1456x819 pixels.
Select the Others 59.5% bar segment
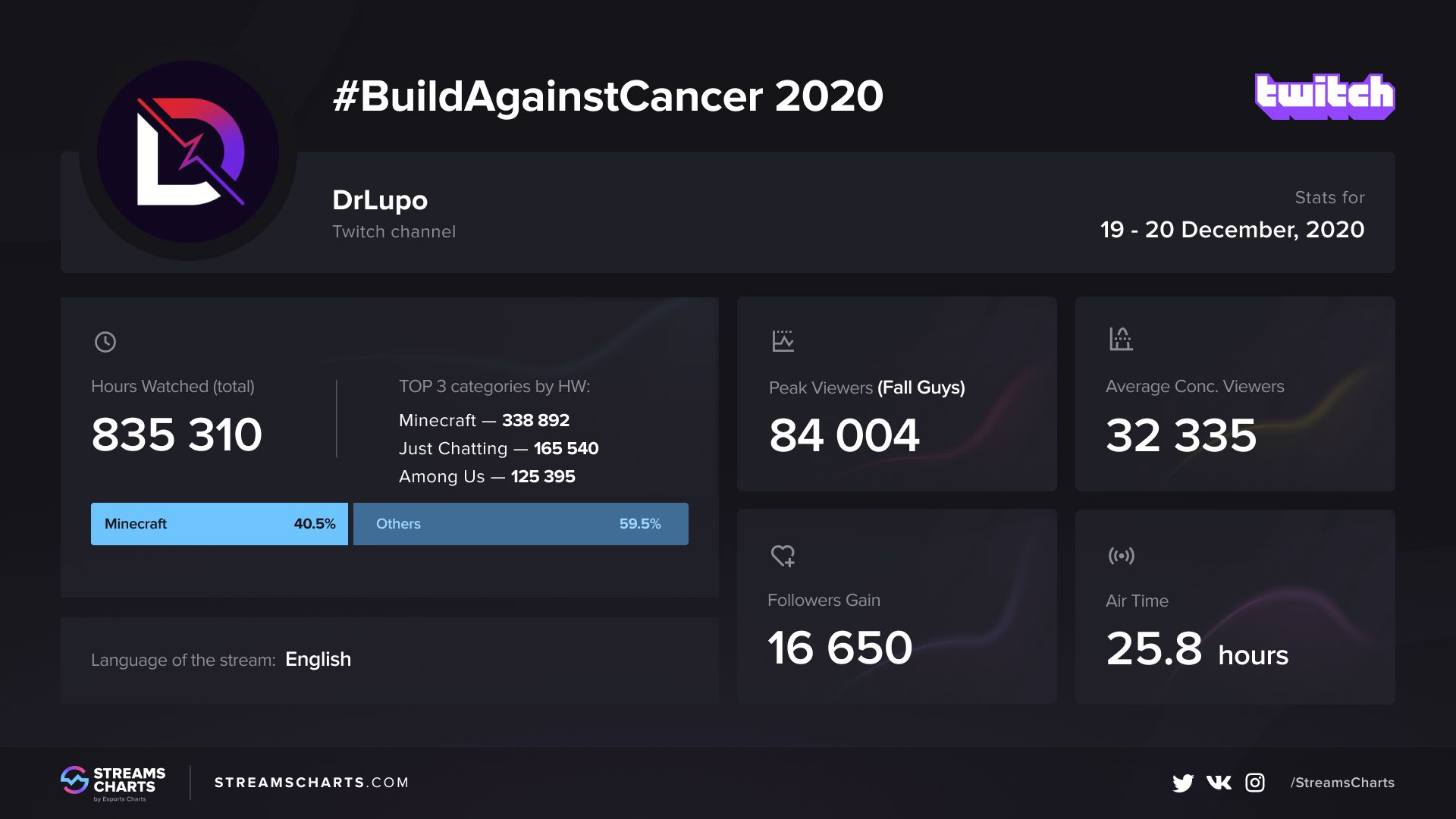[x=521, y=524]
